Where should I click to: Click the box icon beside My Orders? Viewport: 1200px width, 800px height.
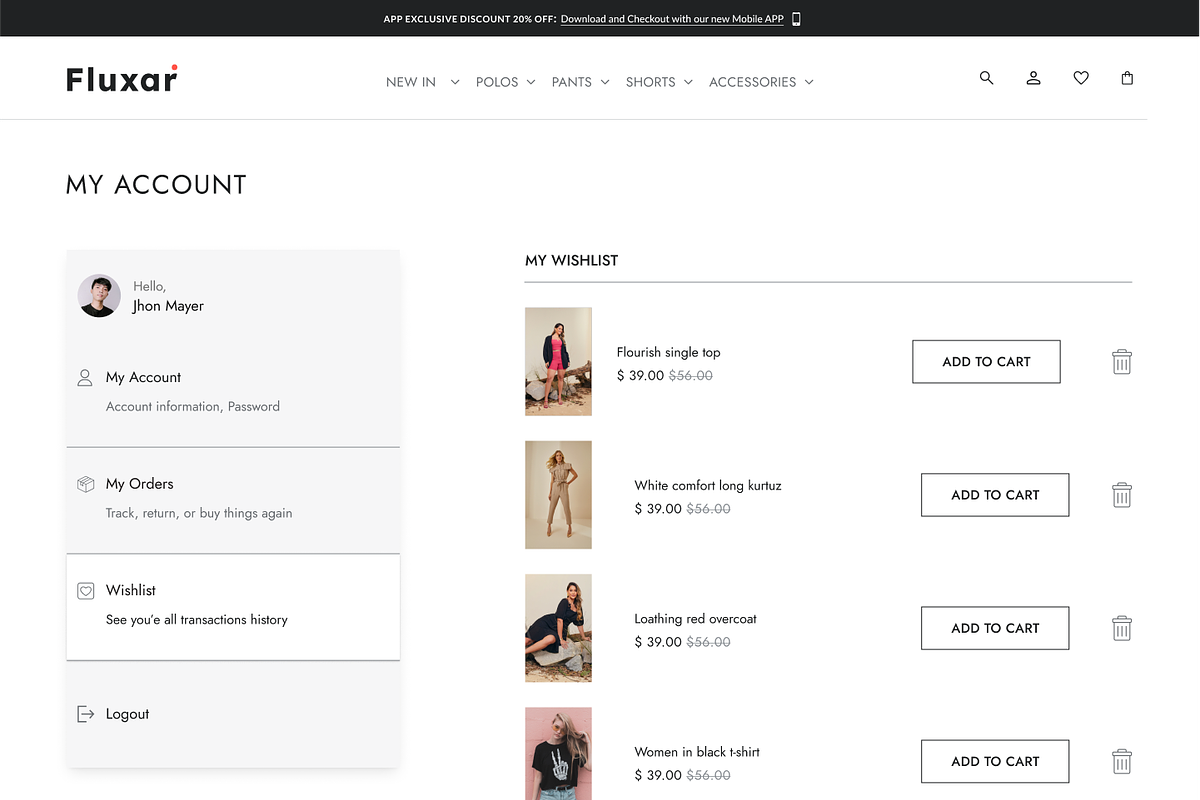(x=86, y=484)
